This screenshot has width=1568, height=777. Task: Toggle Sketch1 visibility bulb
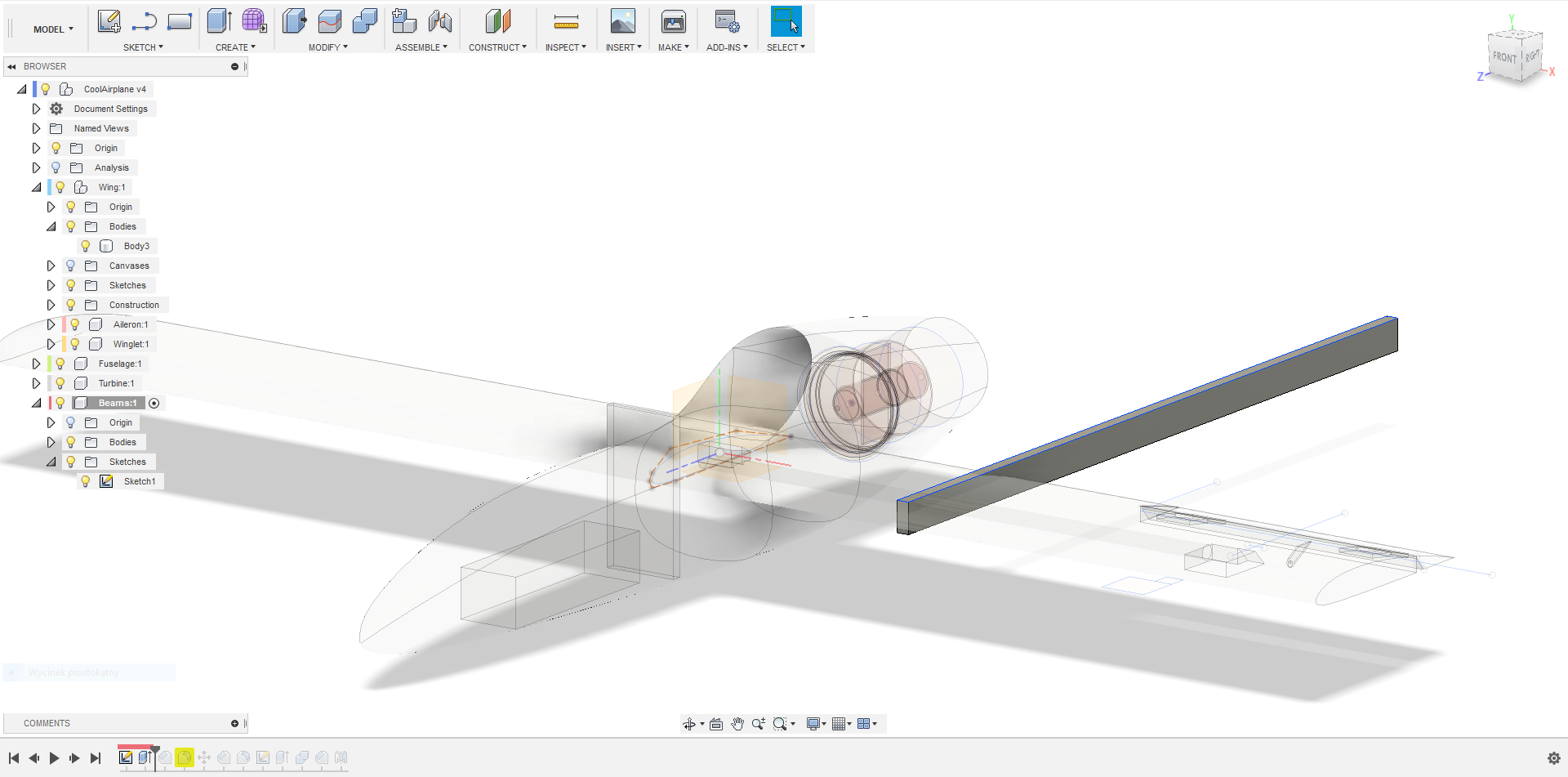86,481
